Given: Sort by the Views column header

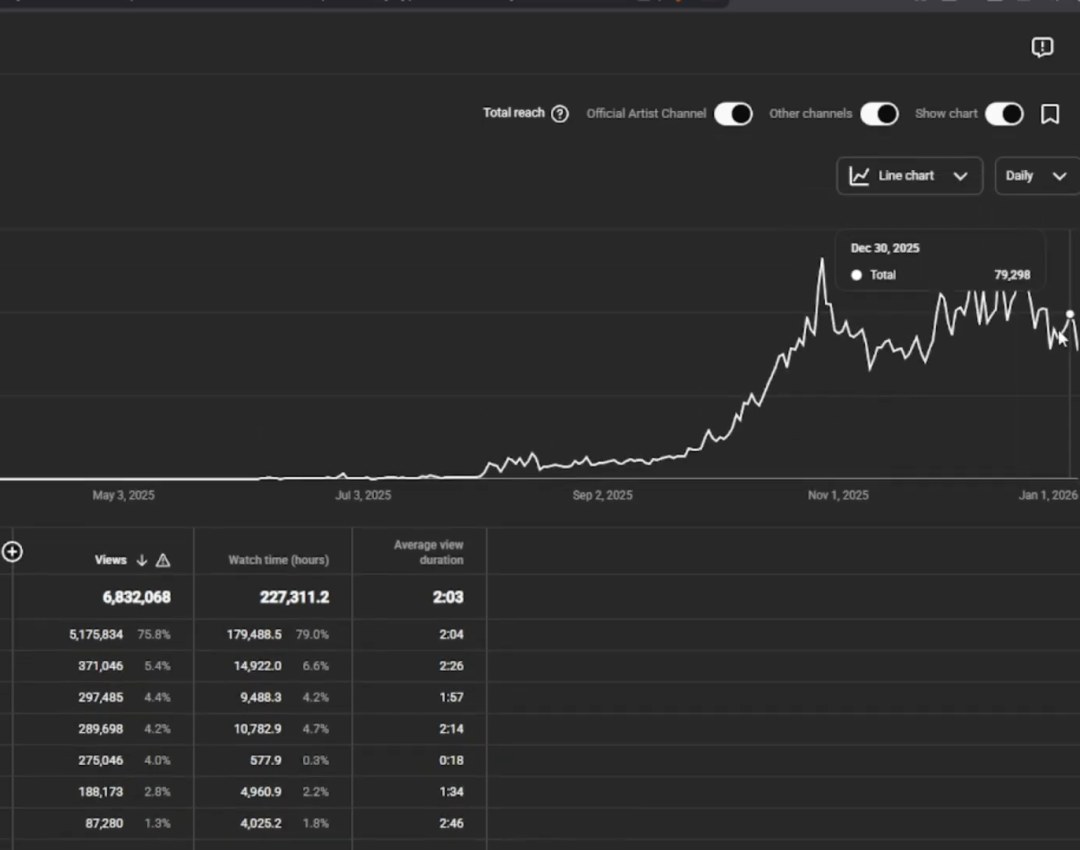Looking at the screenshot, I should coord(110,561).
